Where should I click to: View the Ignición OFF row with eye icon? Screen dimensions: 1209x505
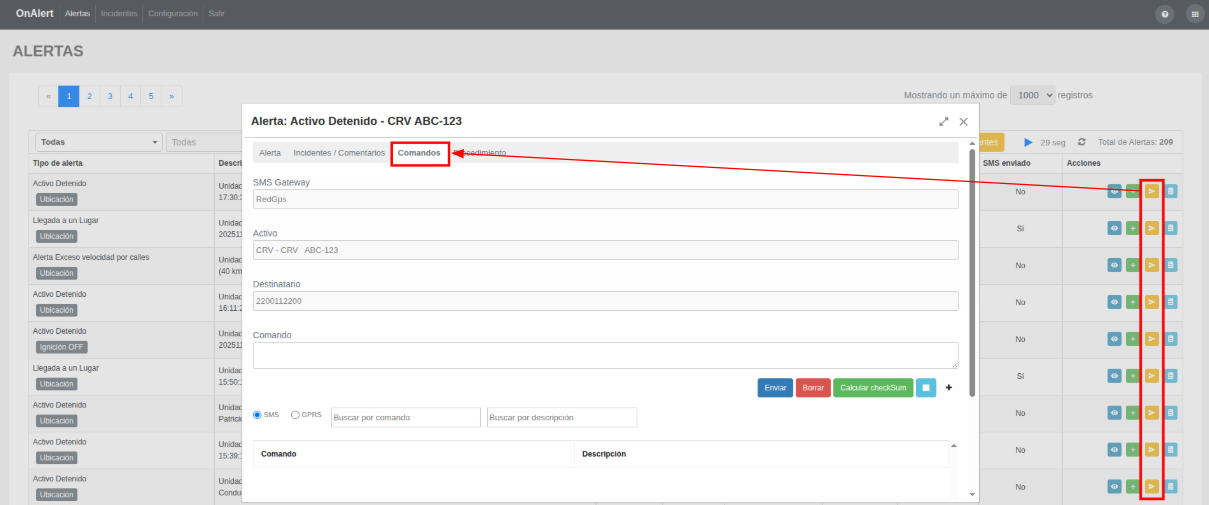(x=1114, y=339)
